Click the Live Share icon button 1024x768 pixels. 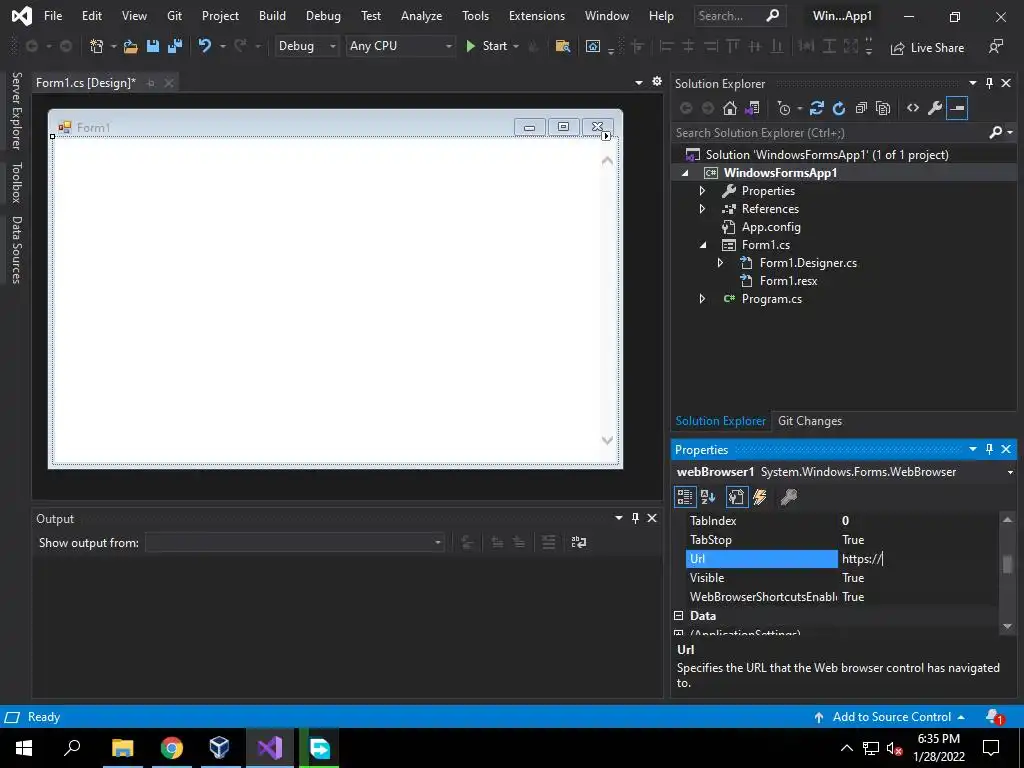click(x=927, y=48)
